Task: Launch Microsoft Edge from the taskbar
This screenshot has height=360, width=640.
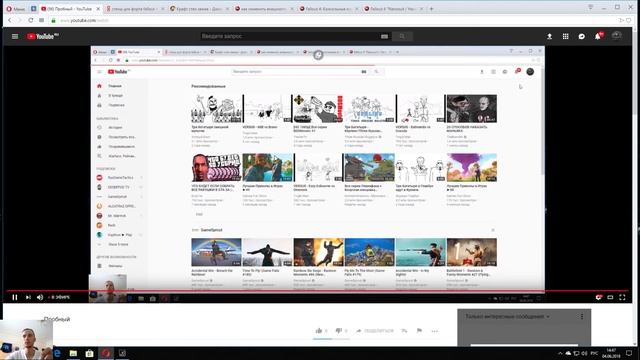Action: coord(57,353)
